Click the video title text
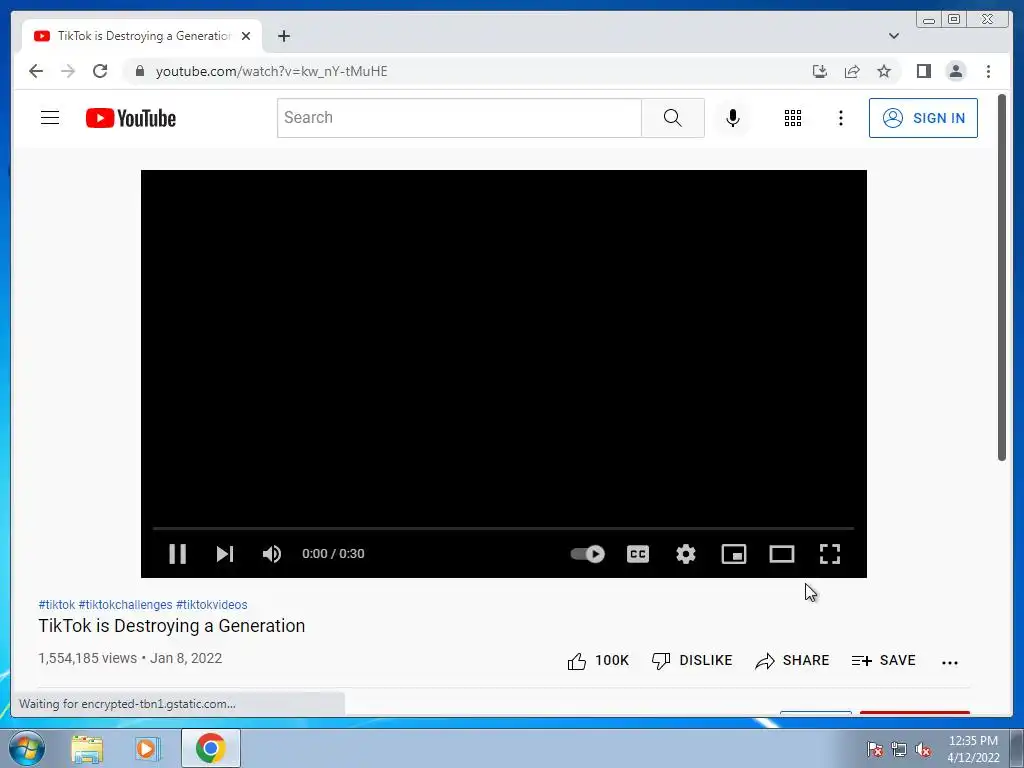The height and width of the screenshot is (768, 1024). click(172, 626)
